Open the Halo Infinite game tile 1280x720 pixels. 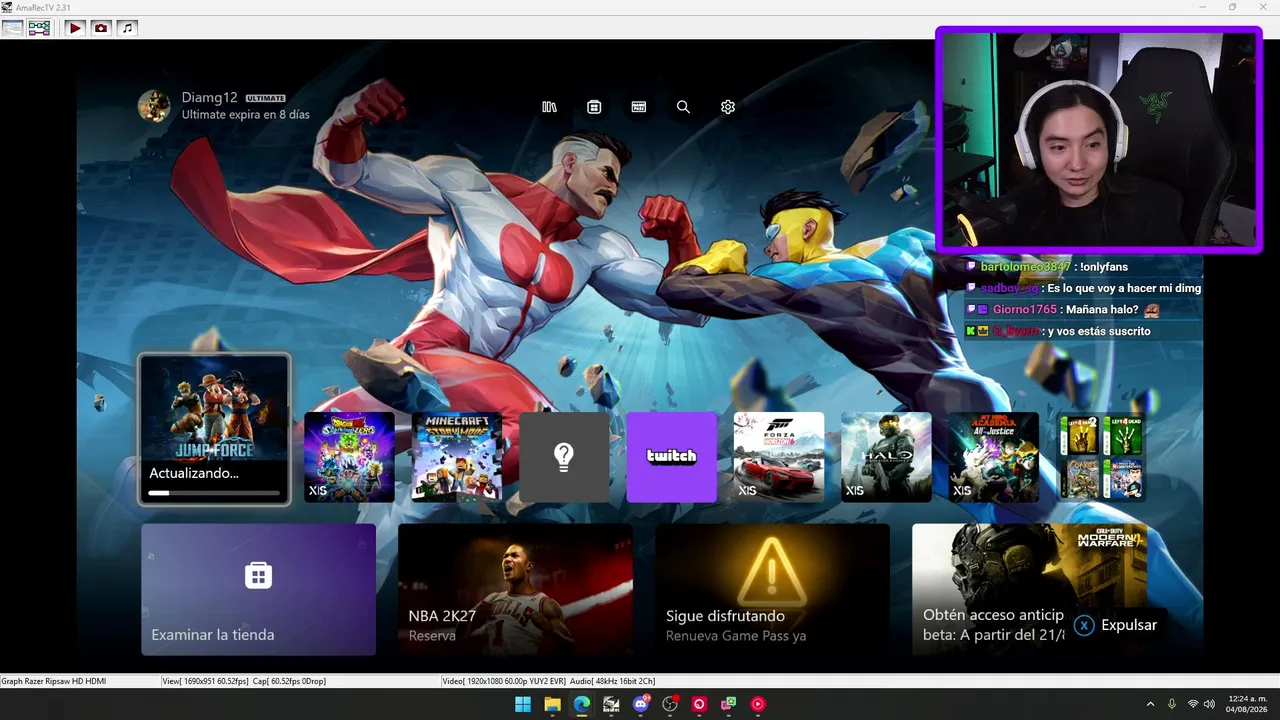[887, 457]
